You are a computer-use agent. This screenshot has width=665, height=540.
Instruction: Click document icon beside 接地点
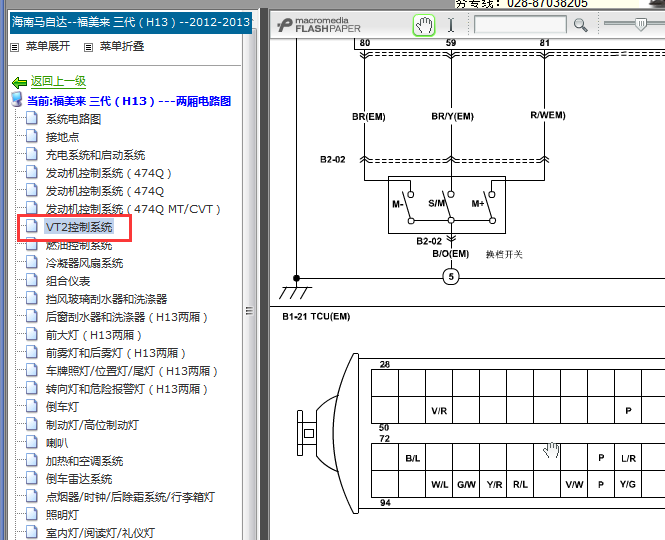(x=32, y=136)
